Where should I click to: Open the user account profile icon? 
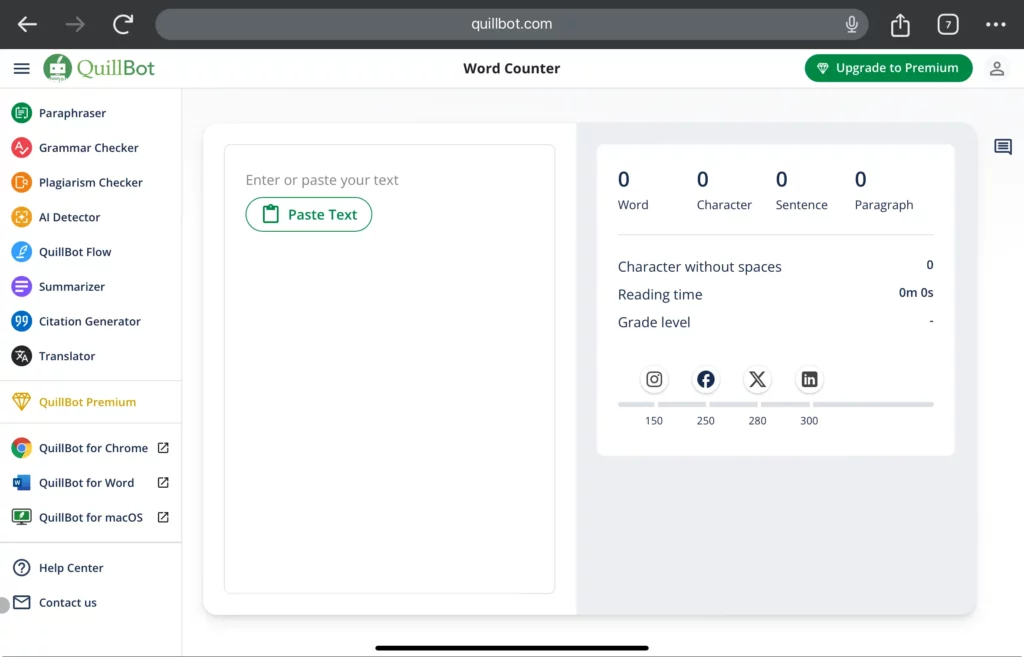997,68
